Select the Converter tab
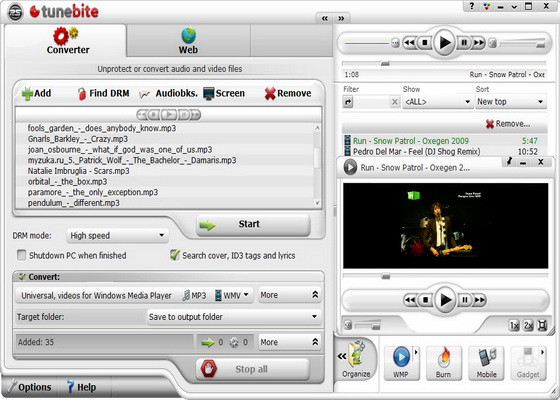The width and height of the screenshot is (560, 400). pyautogui.click(x=68, y=40)
